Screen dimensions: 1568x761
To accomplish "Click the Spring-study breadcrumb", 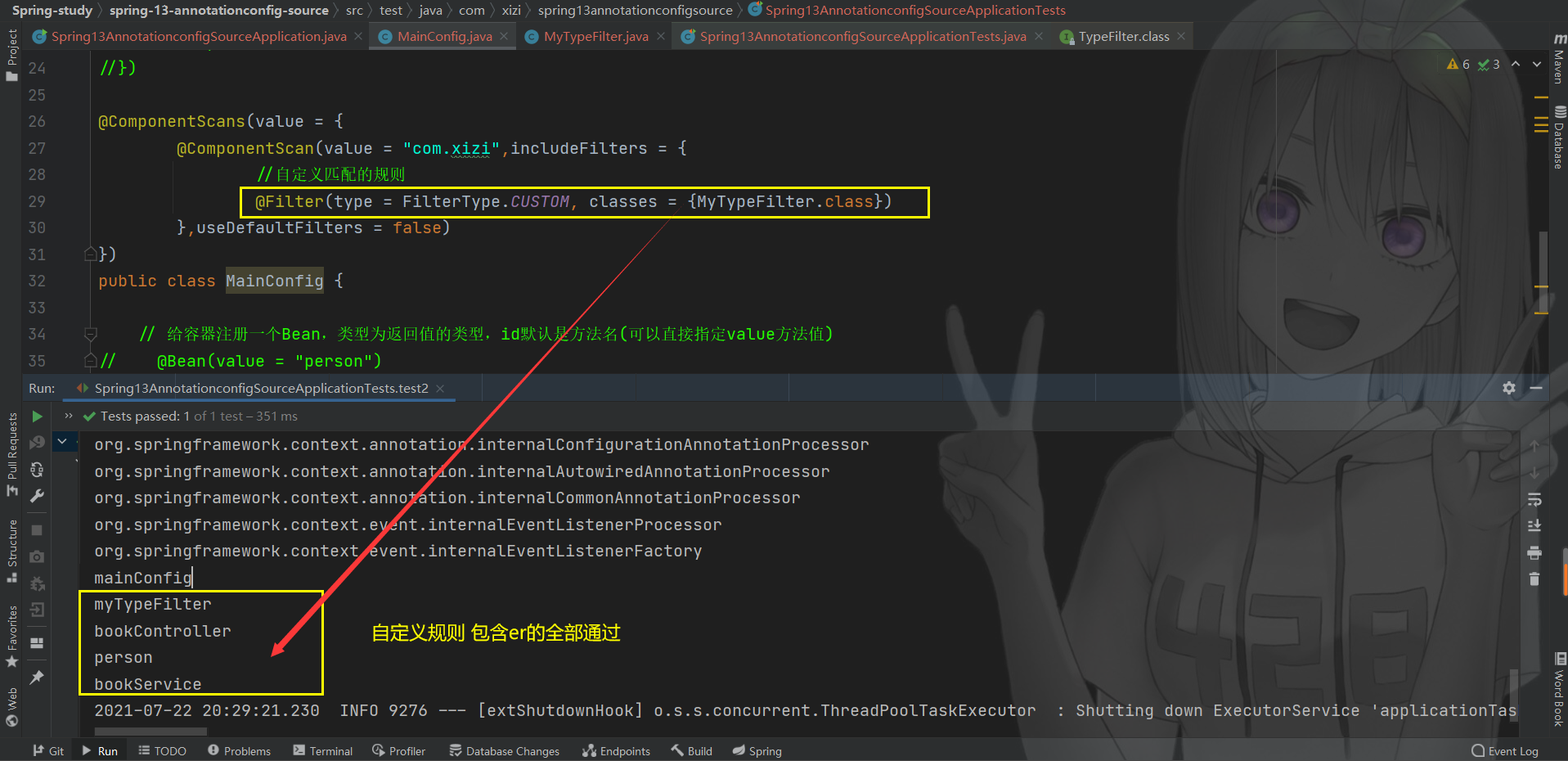I will point(52,10).
